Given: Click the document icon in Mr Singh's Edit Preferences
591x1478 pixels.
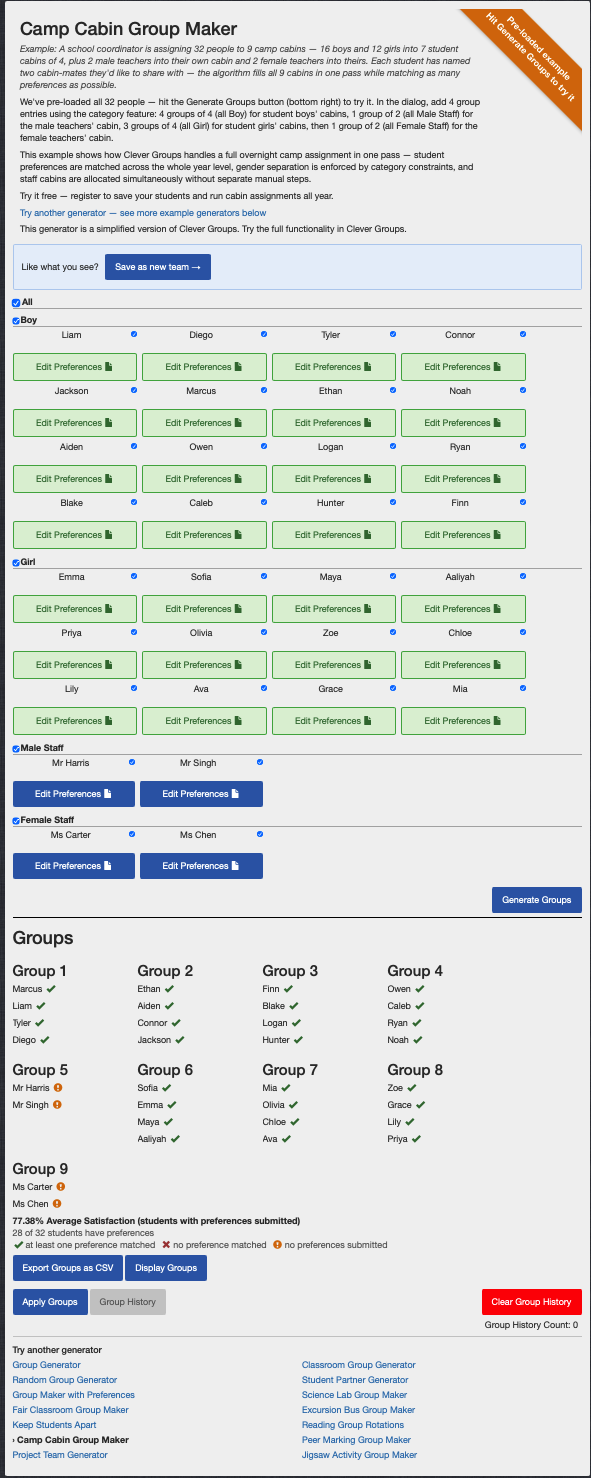Looking at the screenshot, I should [235, 794].
